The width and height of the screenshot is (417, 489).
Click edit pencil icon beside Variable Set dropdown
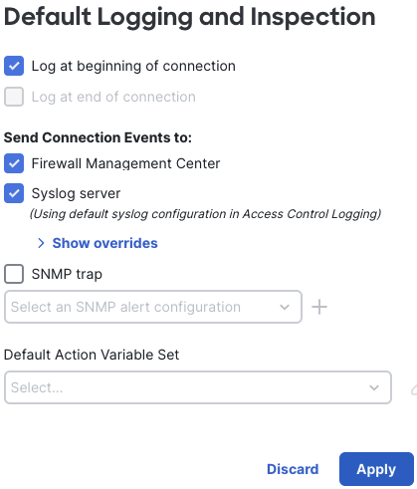tap(414, 389)
